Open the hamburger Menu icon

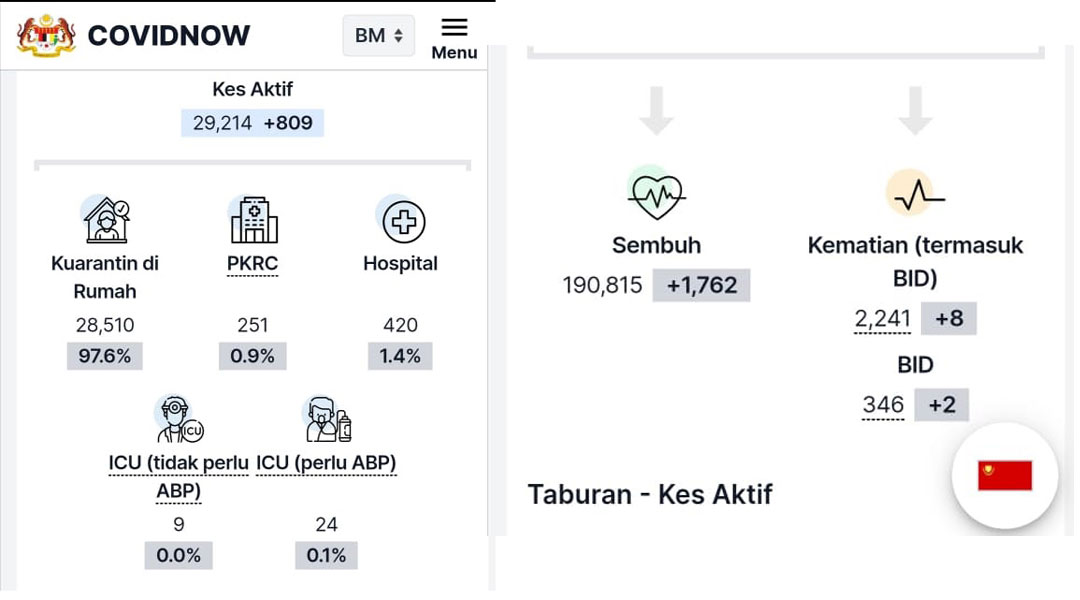pos(454,39)
